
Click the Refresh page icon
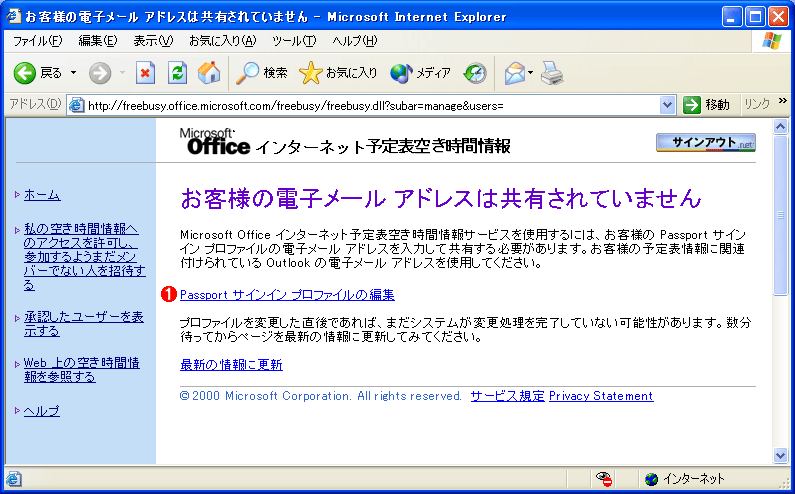177,73
